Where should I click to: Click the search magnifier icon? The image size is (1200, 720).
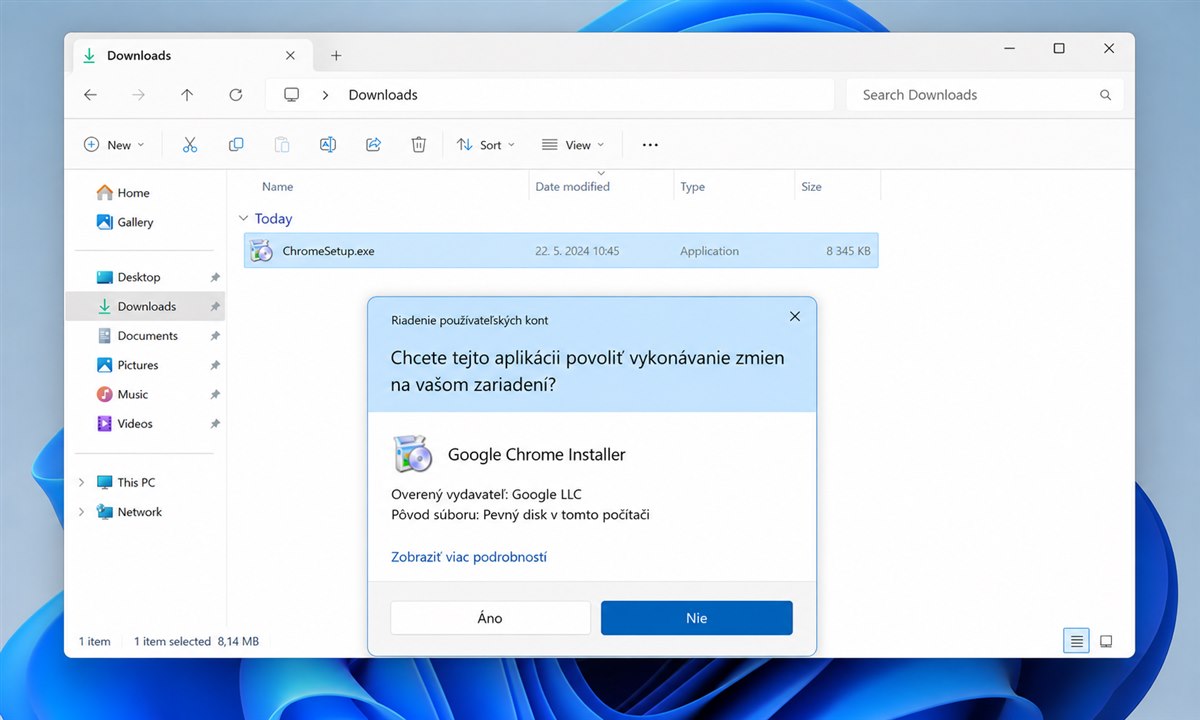click(1105, 95)
